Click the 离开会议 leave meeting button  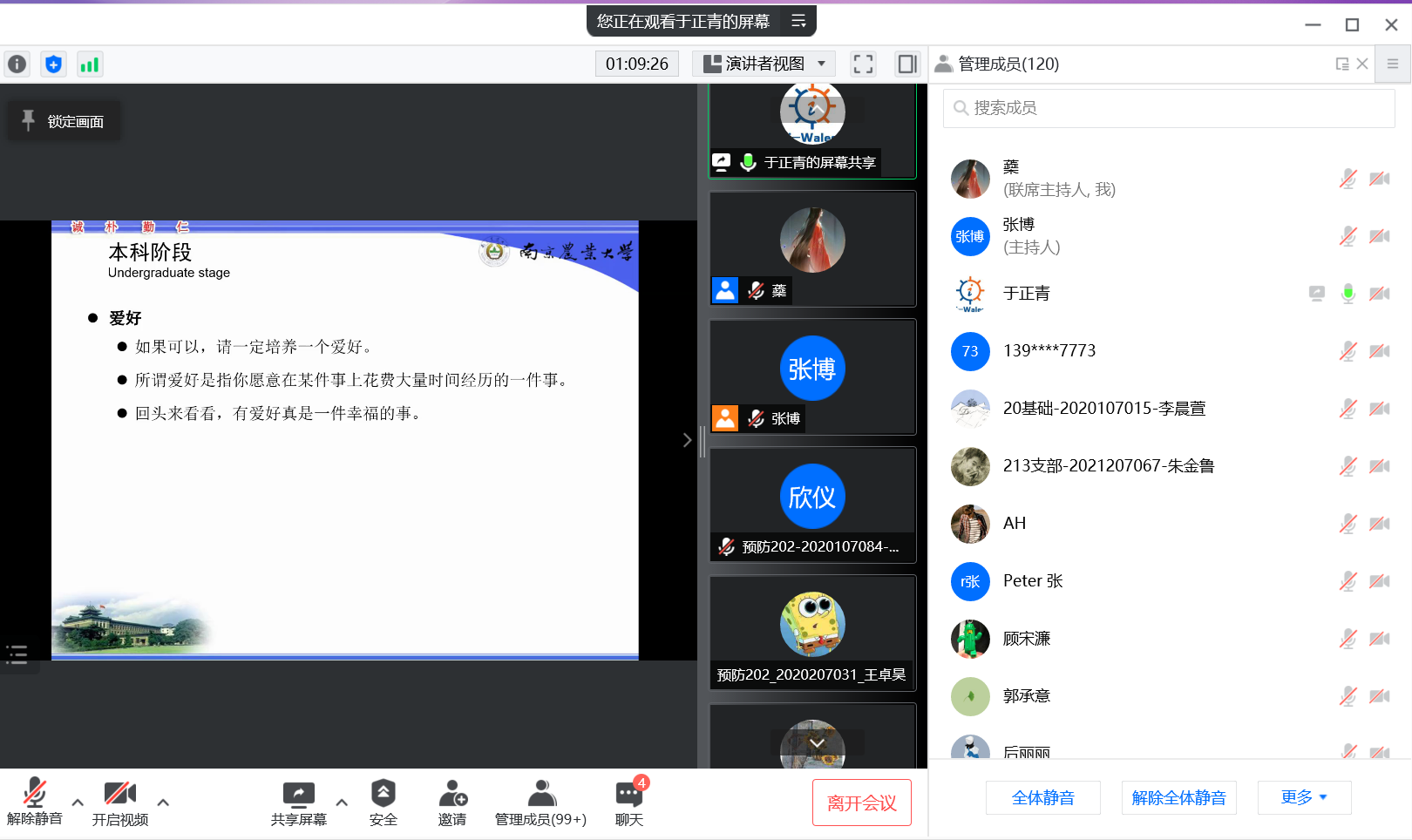(x=861, y=803)
